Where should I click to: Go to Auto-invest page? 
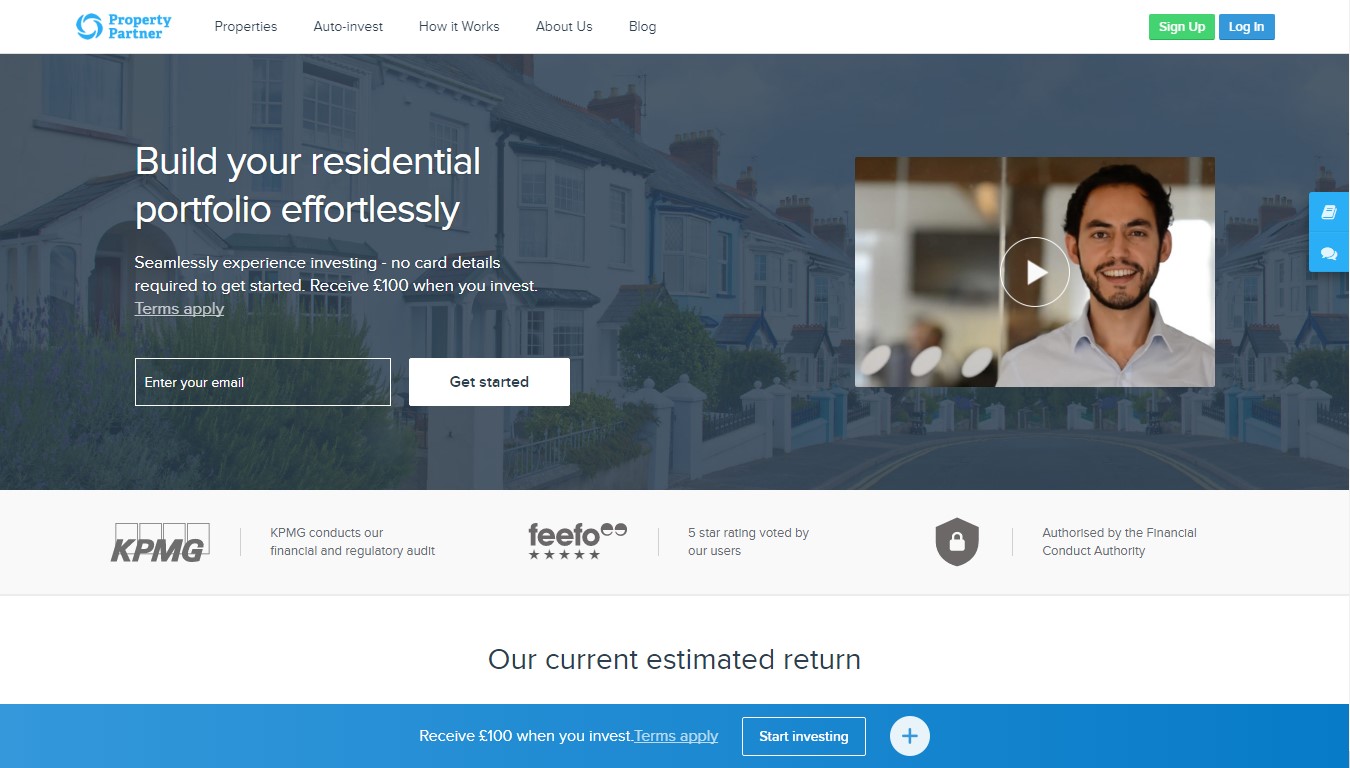click(348, 26)
